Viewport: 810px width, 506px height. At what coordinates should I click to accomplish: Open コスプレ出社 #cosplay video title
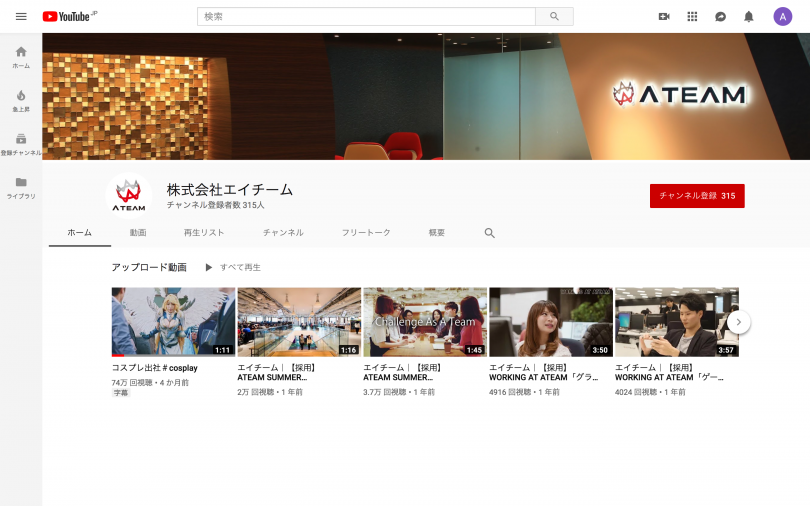click(154, 368)
